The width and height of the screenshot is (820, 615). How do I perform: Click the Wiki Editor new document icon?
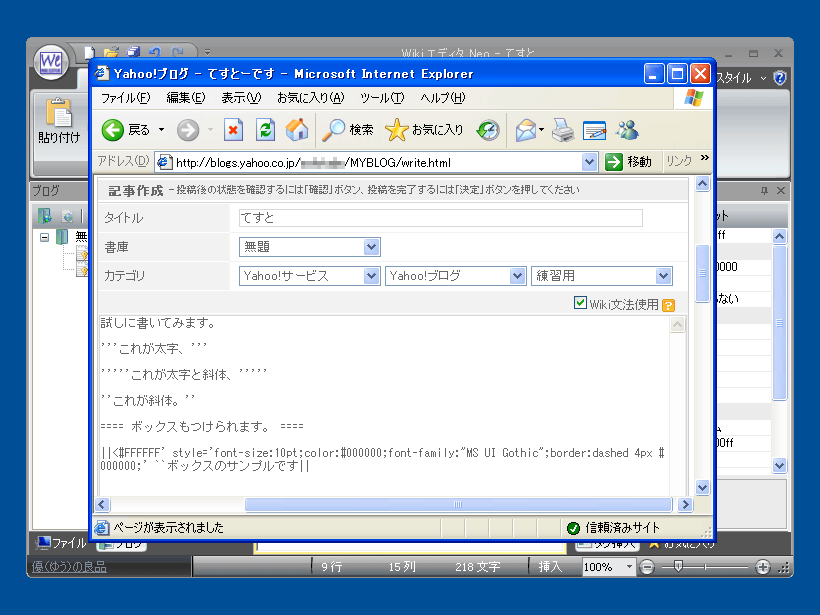89,52
